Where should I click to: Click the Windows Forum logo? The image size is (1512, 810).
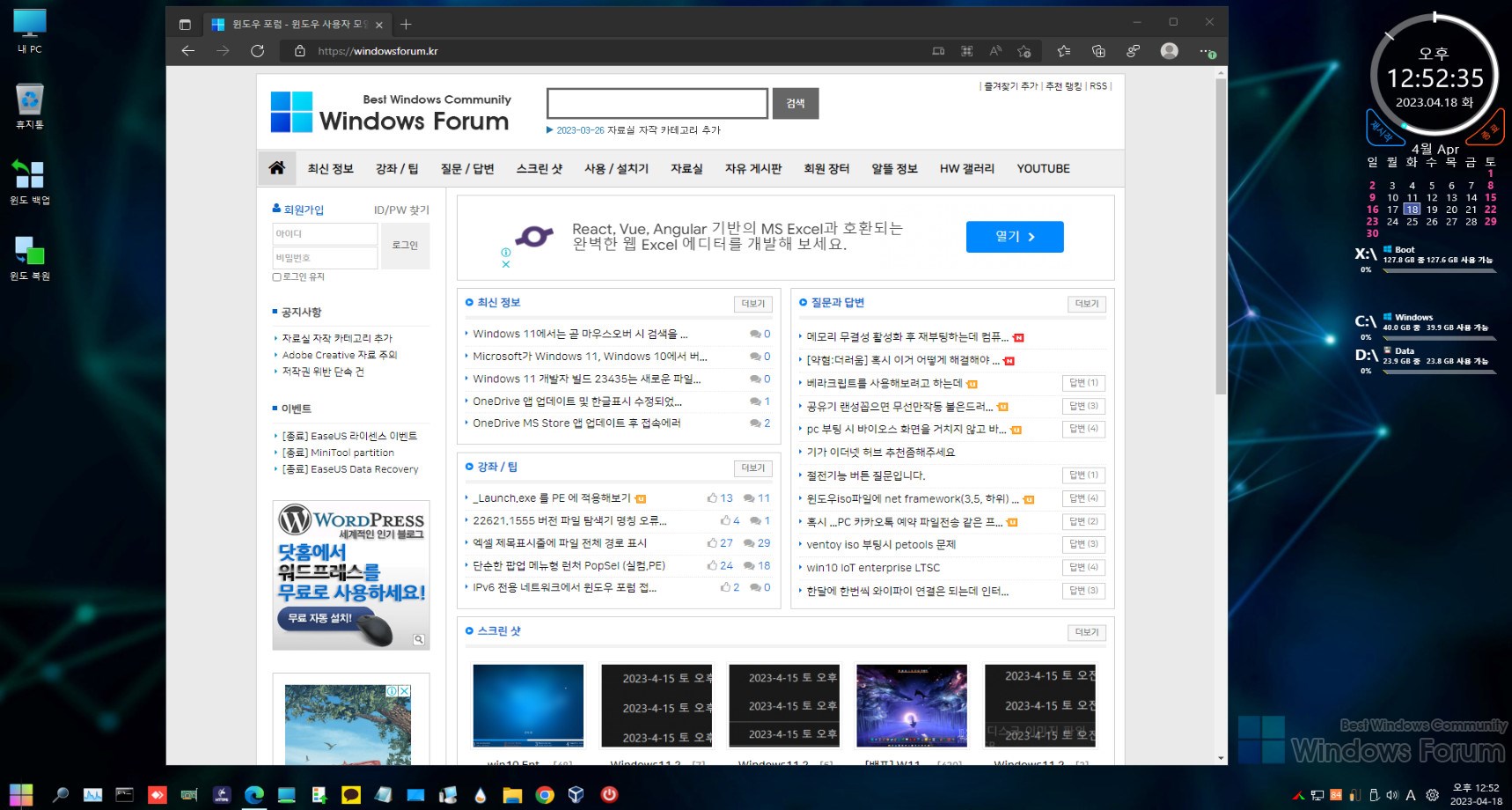pyautogui.click(x=390, y=112)
